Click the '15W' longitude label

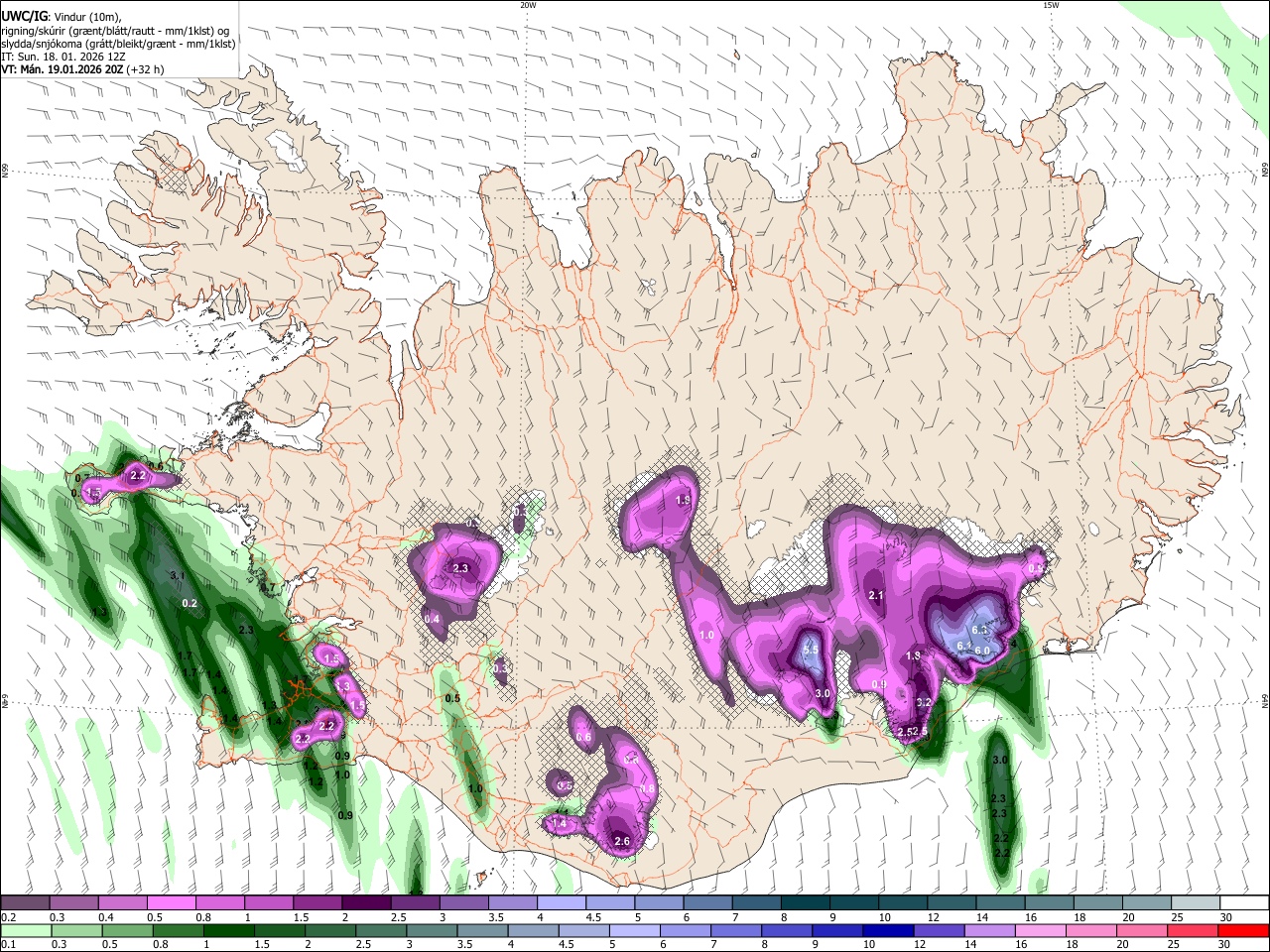click(1051, 5)
